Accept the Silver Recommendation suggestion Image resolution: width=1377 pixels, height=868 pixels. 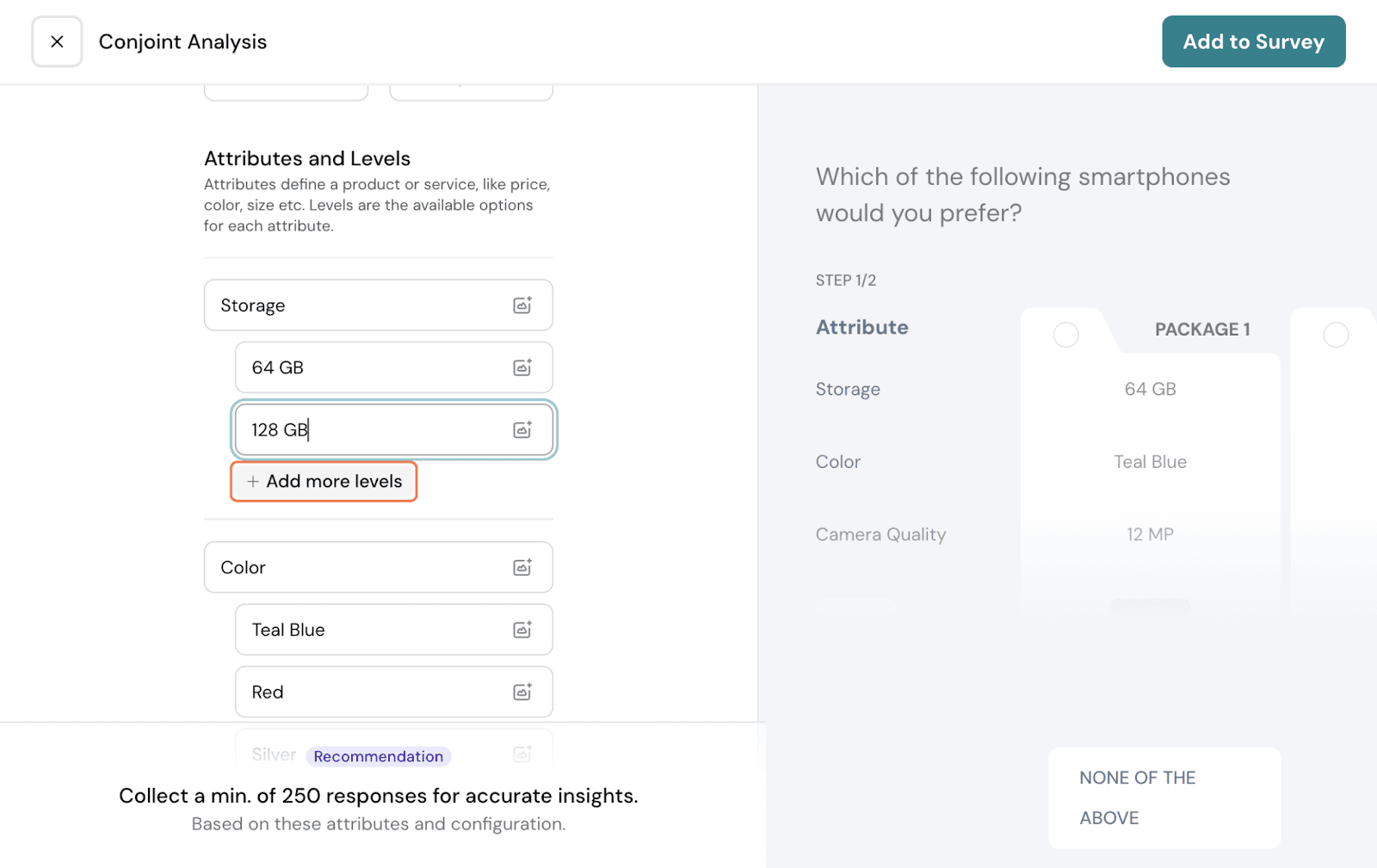coord(378,756)
